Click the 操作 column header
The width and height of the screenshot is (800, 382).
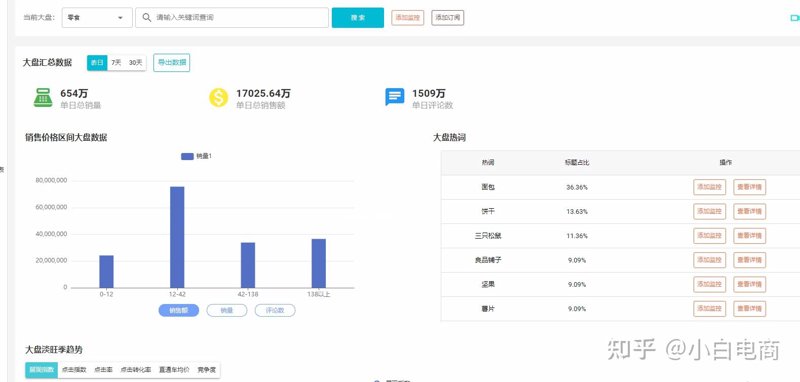pyautogui.click(x=726, y=163)
